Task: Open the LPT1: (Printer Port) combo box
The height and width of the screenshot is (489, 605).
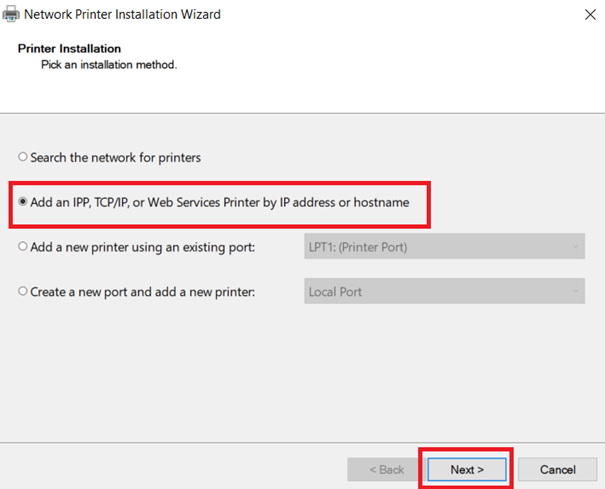Action: [x=444, y=246]
